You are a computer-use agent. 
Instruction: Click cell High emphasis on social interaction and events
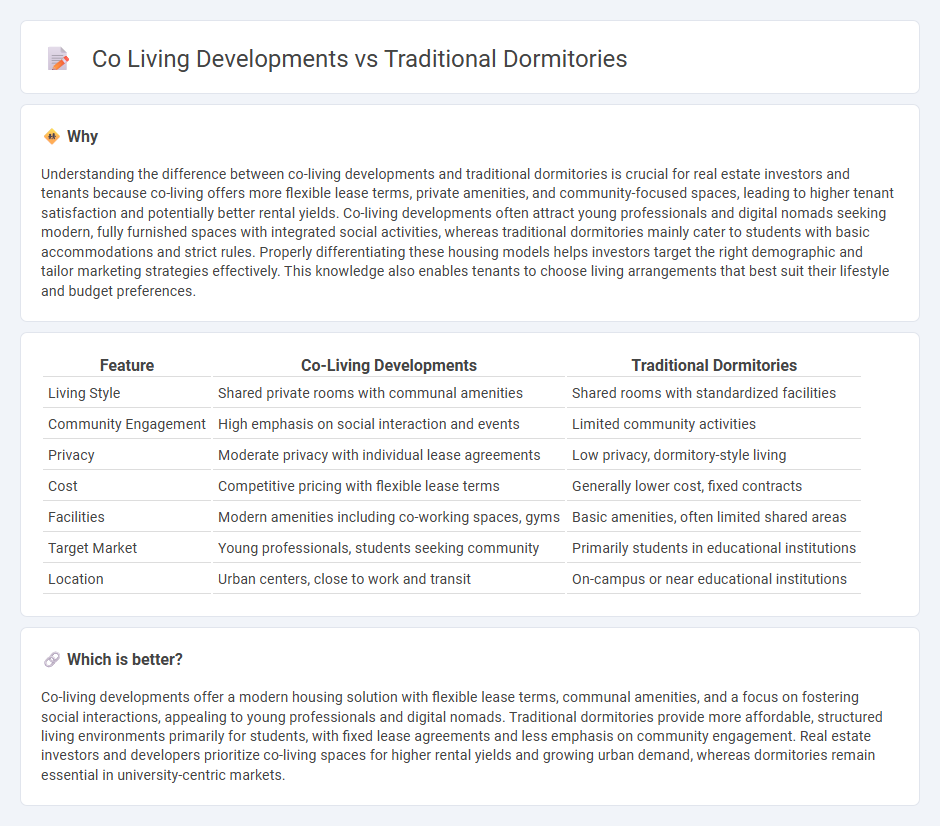click(x=369, y=424)
